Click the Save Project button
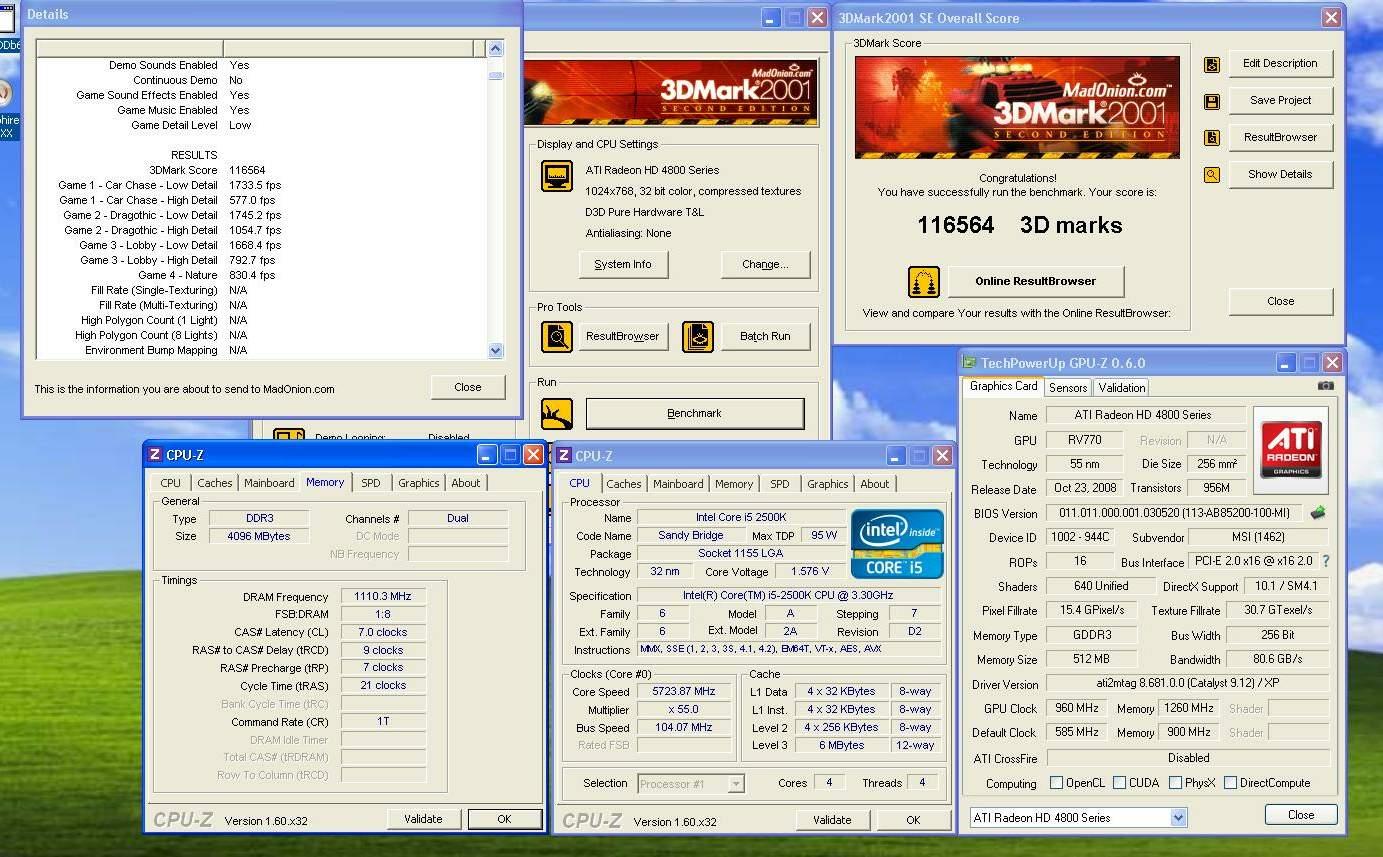1383x857 pixels. click(1280, 101)
